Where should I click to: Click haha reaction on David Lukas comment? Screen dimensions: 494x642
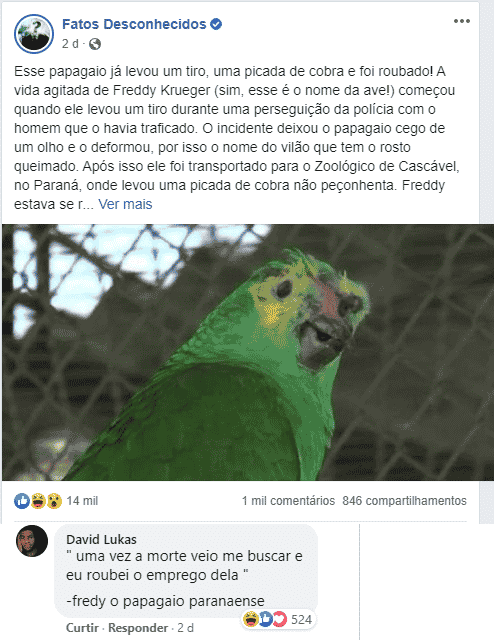click(x=250, y=619)
